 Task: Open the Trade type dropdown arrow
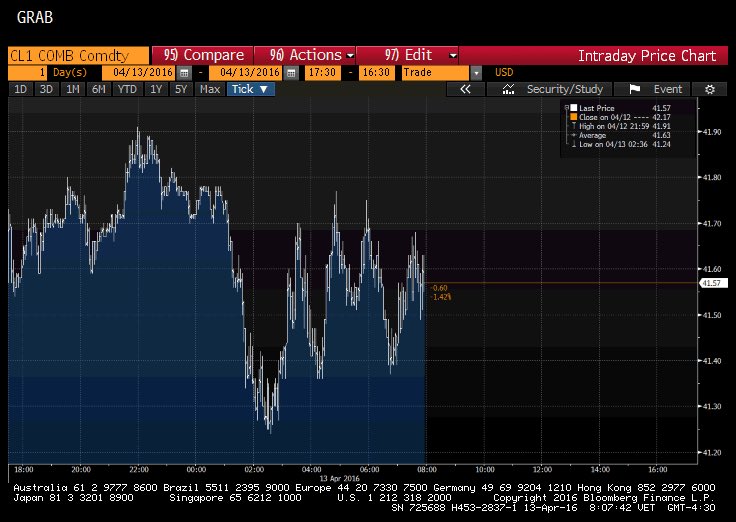[475, 73]
